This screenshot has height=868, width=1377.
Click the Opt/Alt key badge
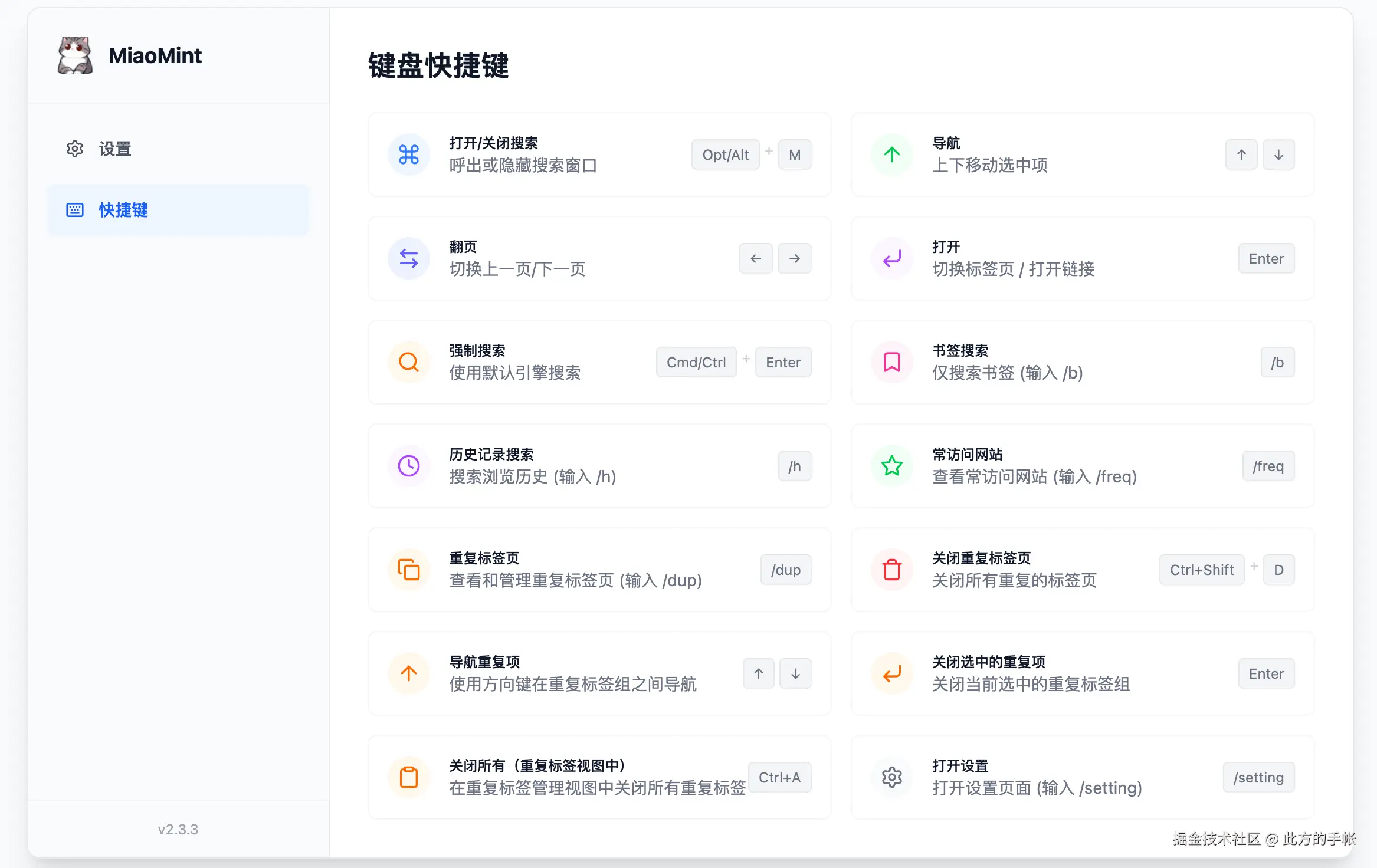pos(725,154)
